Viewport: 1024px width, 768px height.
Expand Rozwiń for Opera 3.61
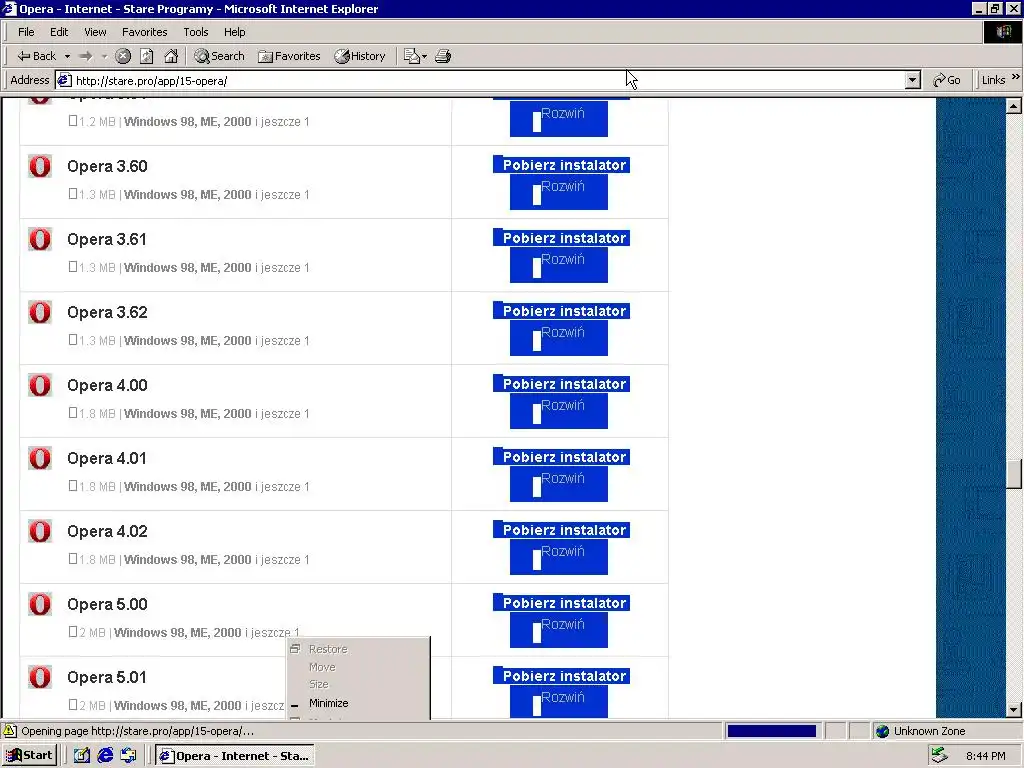559,265
